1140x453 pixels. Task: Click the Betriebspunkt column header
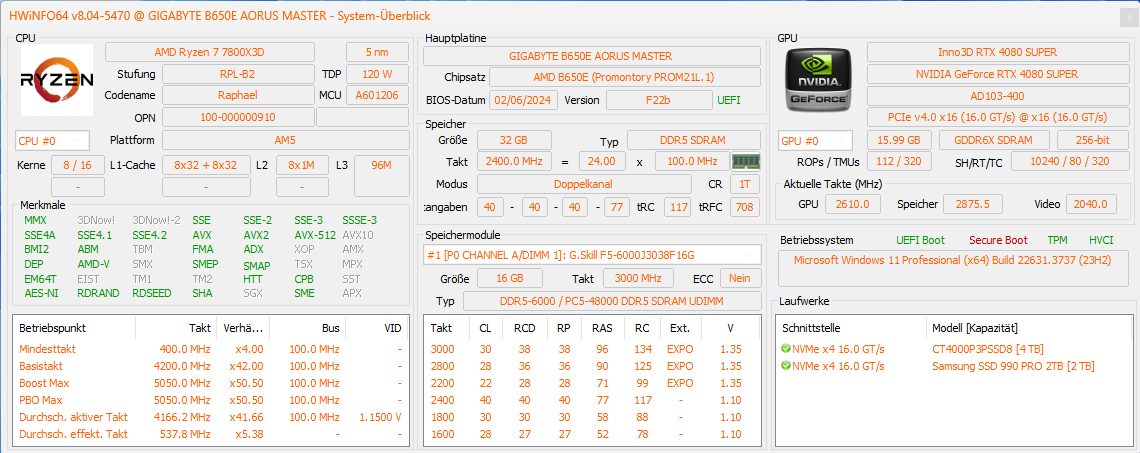[x=74, y=328]
